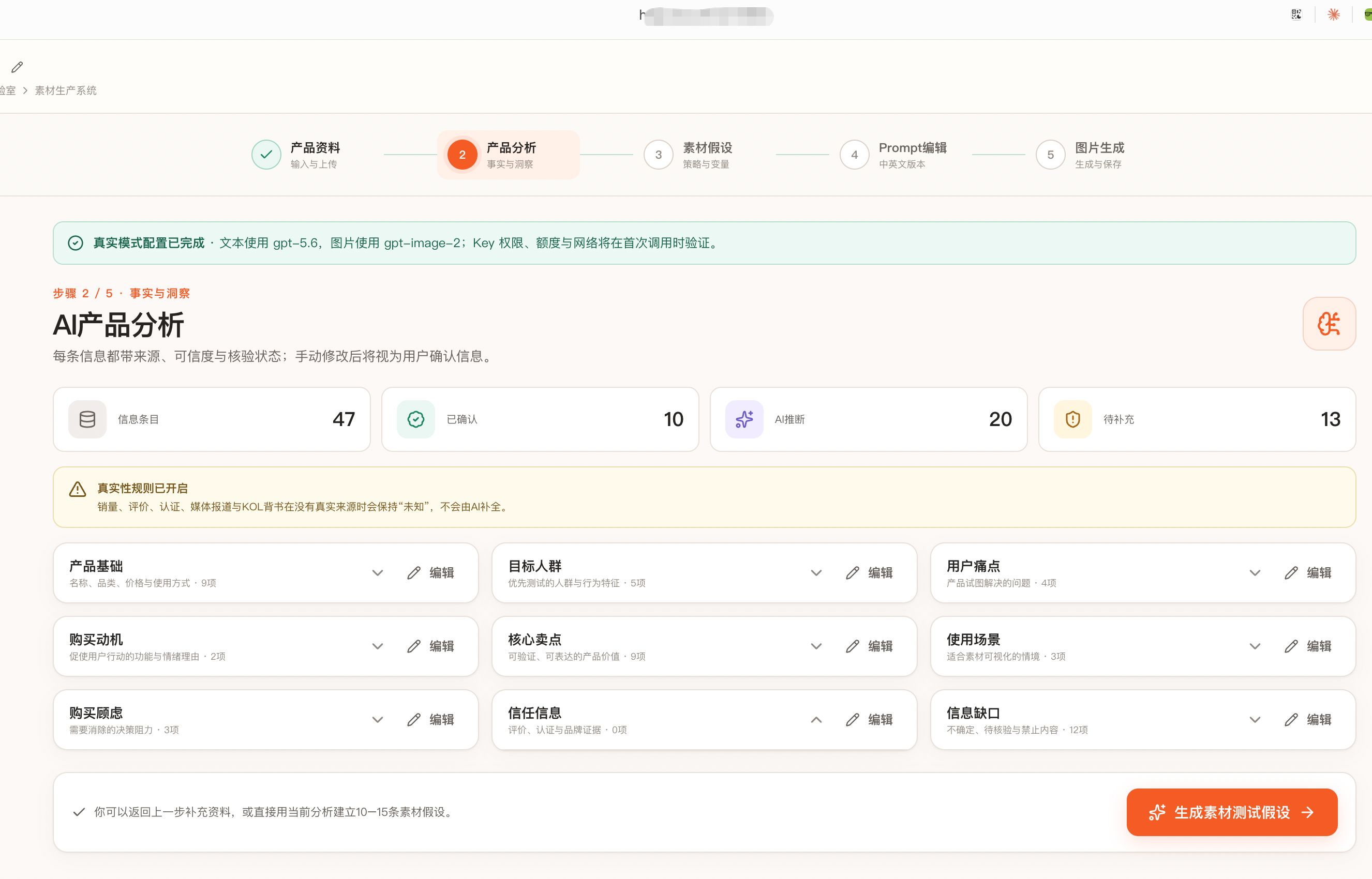Click the checkmark icon in bottom hint bar
The height and width of the screenshot is (879, 1372).
(79, 812)
